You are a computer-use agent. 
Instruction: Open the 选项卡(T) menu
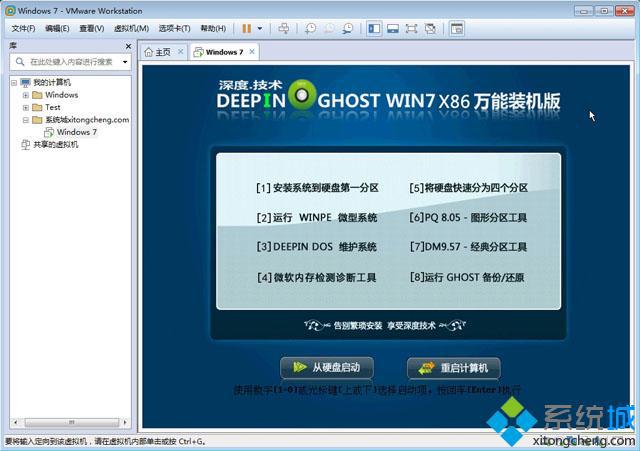(174, 29)
